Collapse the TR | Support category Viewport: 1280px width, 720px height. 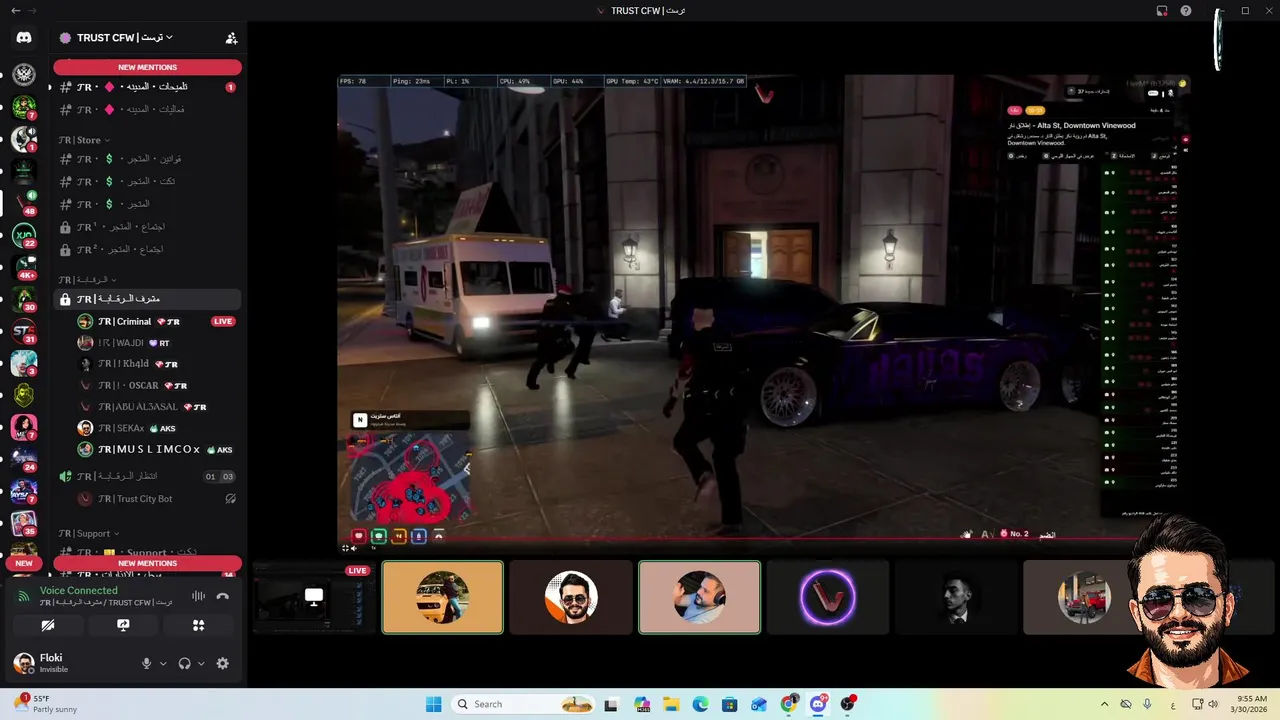[x=88, y=533]
